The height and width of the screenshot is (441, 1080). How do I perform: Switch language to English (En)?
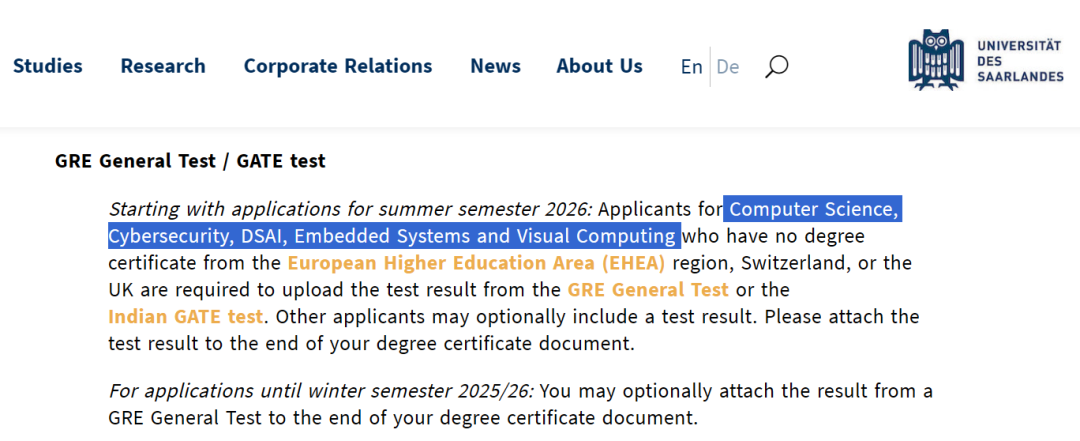click(x=691, y=67)
